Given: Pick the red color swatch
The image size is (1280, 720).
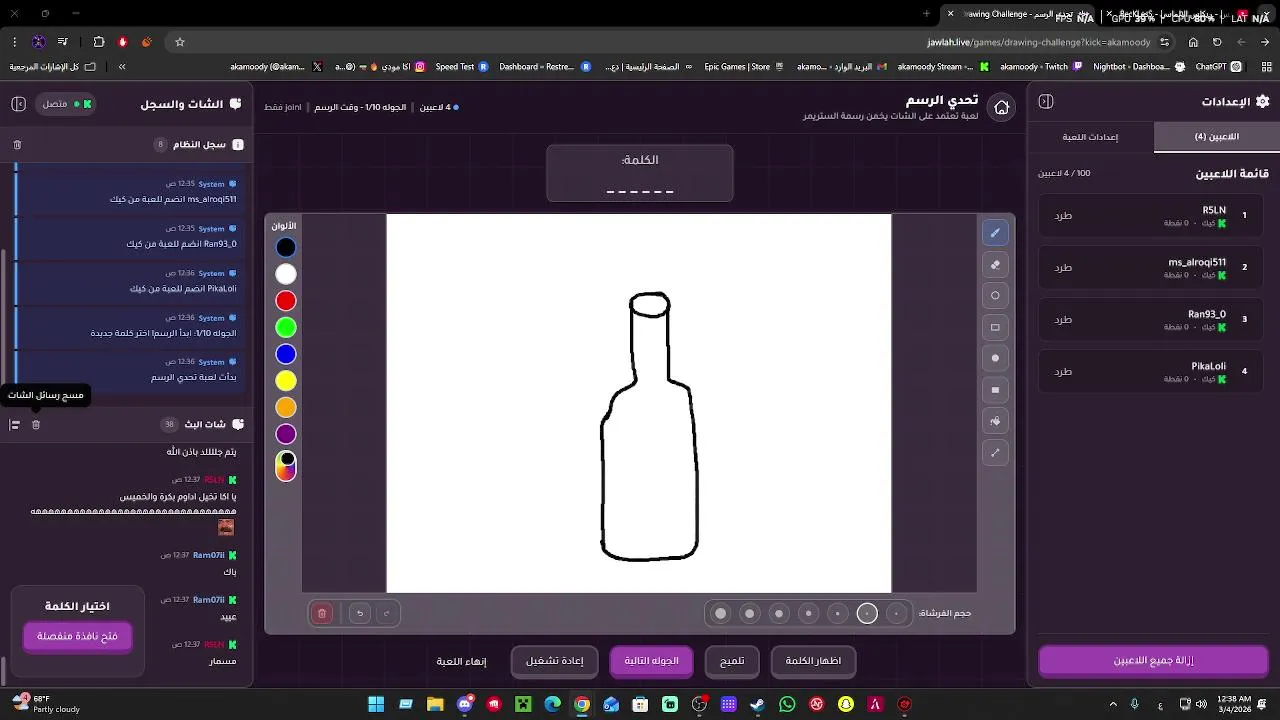Looking at the screenshot, I should coord(286,301).
